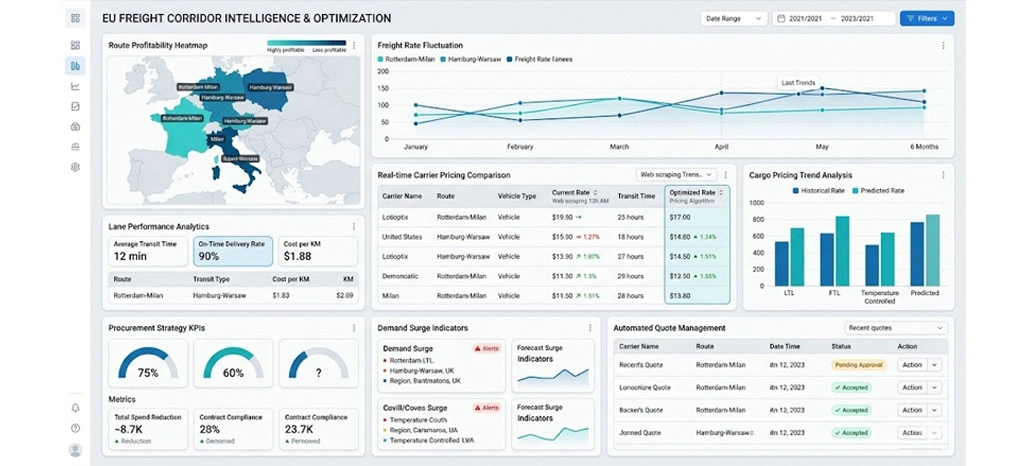Select the Cost per KM card
1026x466 pixels.
click(x=318, y=251)
